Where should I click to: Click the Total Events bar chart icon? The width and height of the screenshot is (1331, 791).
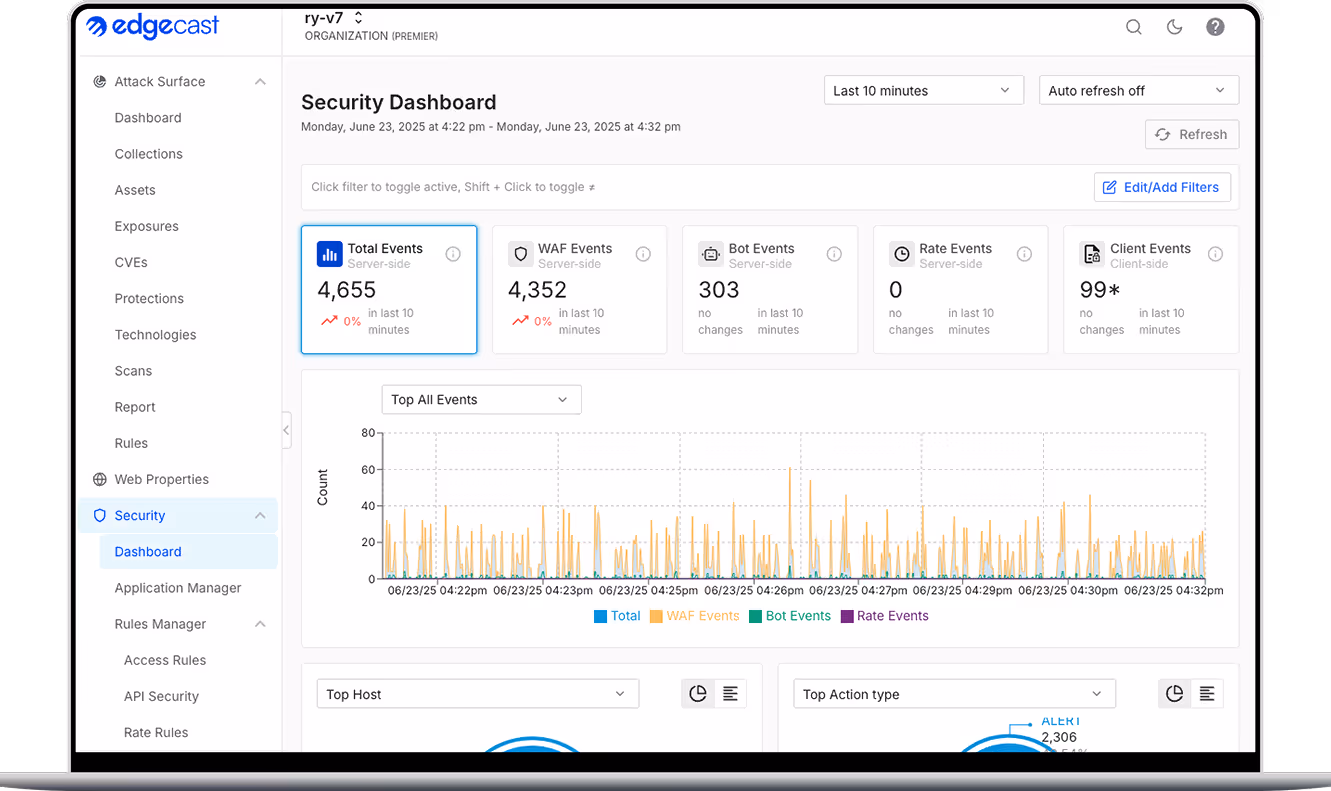coord(330,254)
